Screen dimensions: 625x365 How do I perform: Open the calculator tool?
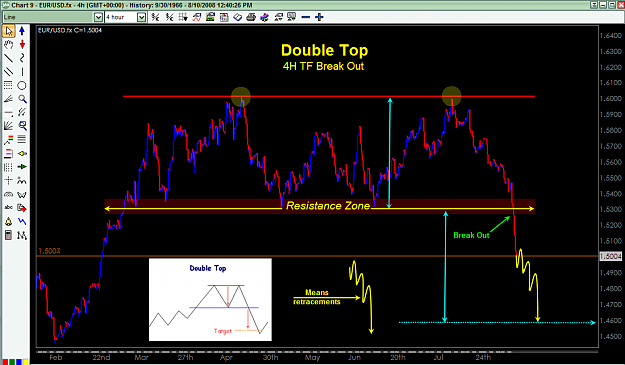(x=9, y=235)
